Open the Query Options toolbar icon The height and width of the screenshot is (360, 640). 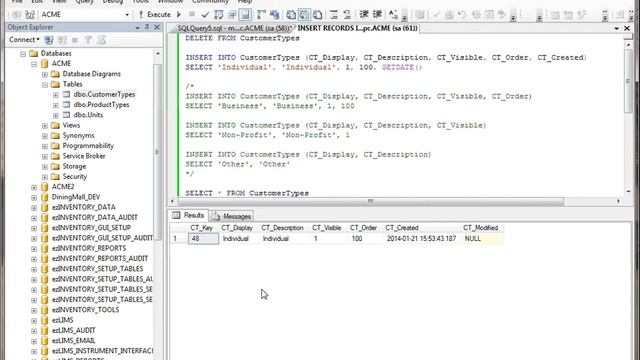click(232, 15)
